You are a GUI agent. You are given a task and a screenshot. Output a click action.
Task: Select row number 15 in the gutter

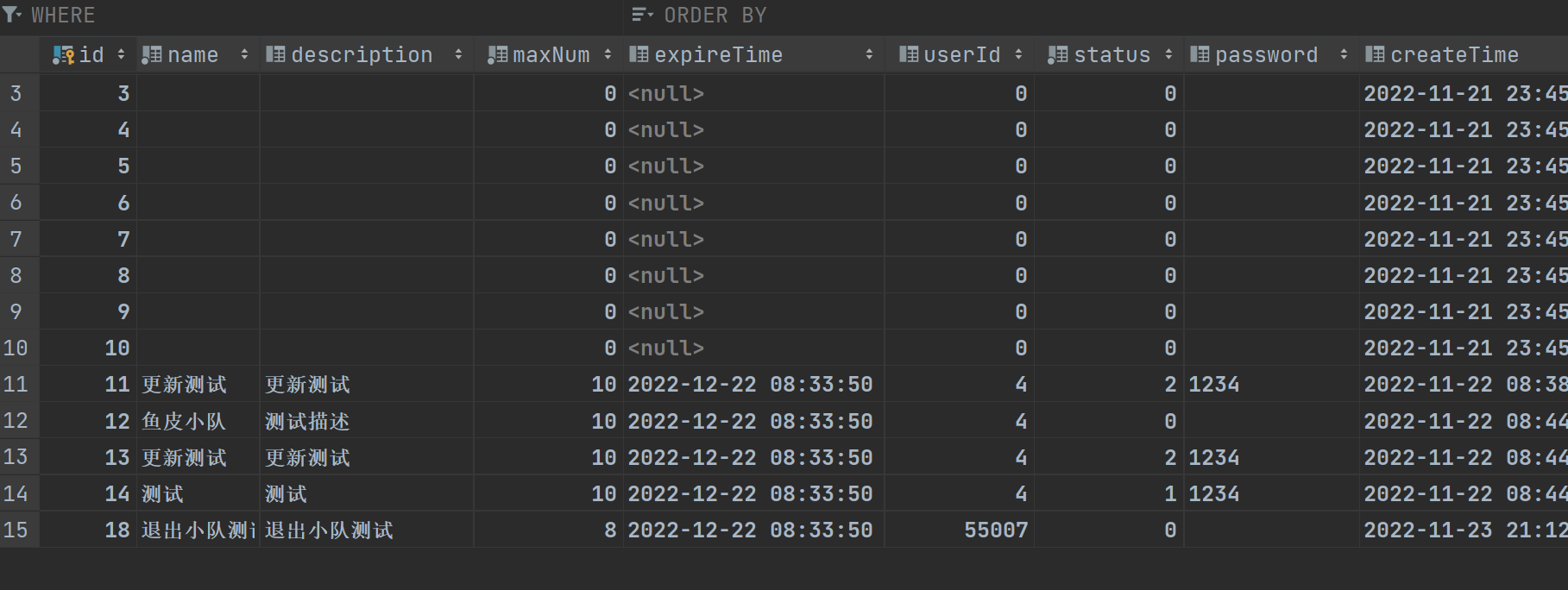(16, 530)
